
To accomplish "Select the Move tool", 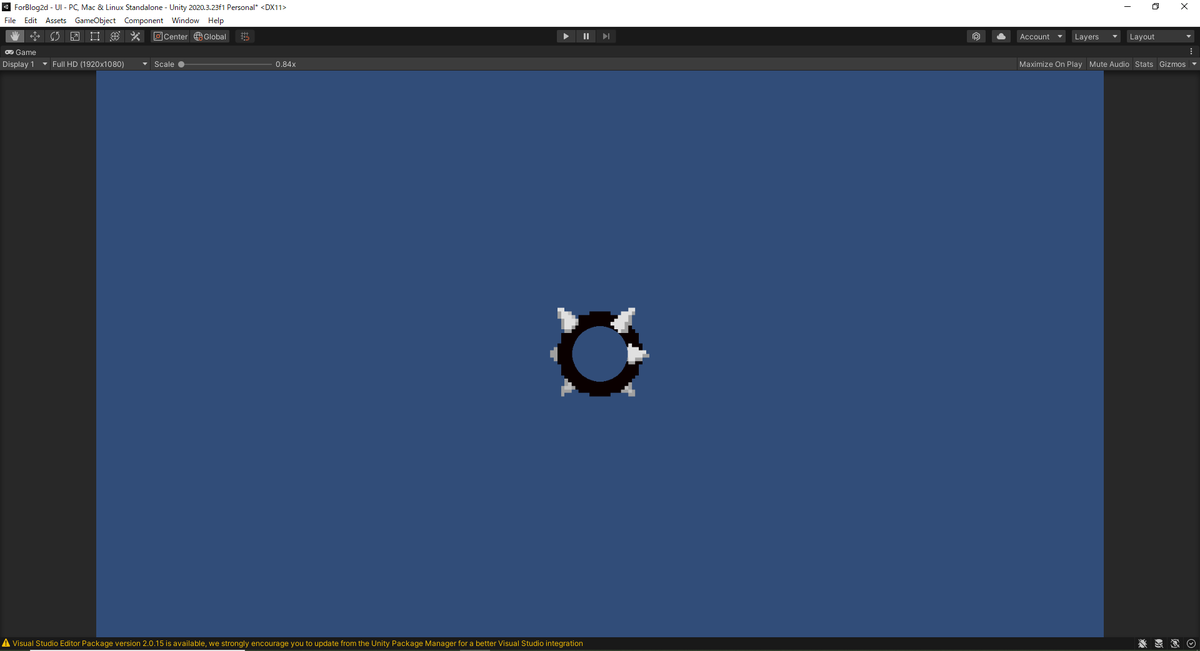I will (34, 36).
